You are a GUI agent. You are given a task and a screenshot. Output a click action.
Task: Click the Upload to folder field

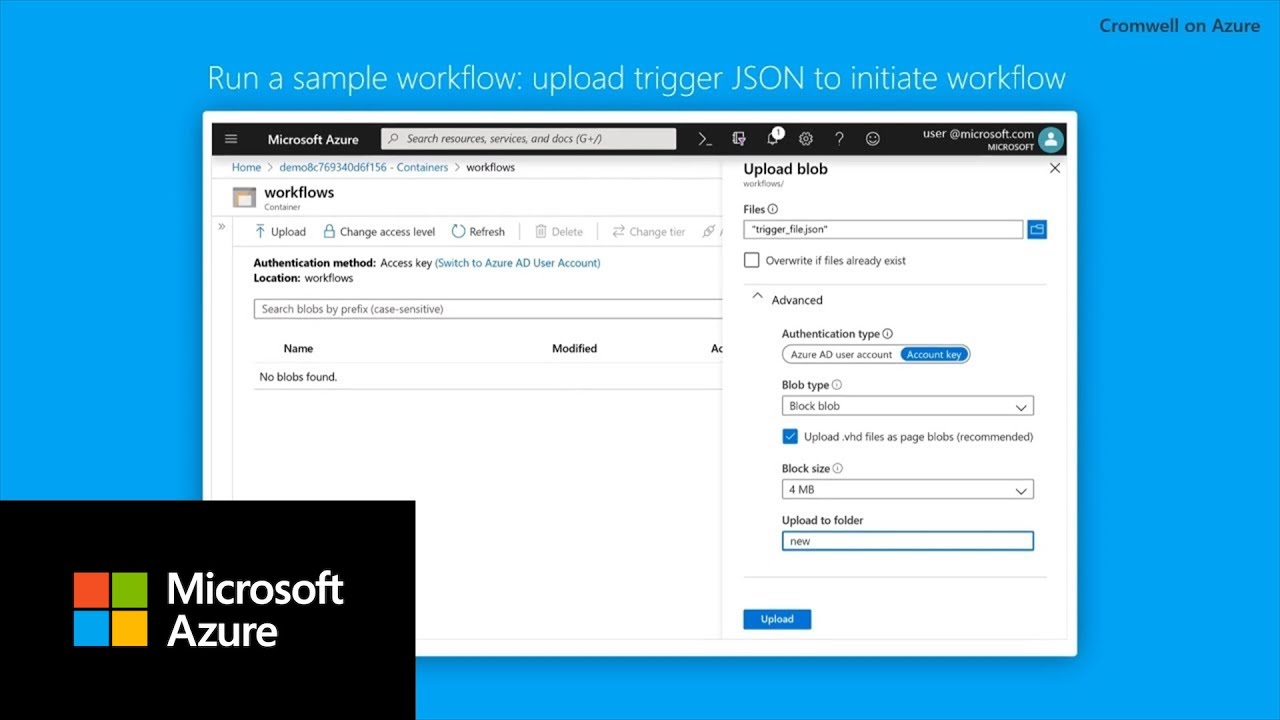tap(908, 541)
